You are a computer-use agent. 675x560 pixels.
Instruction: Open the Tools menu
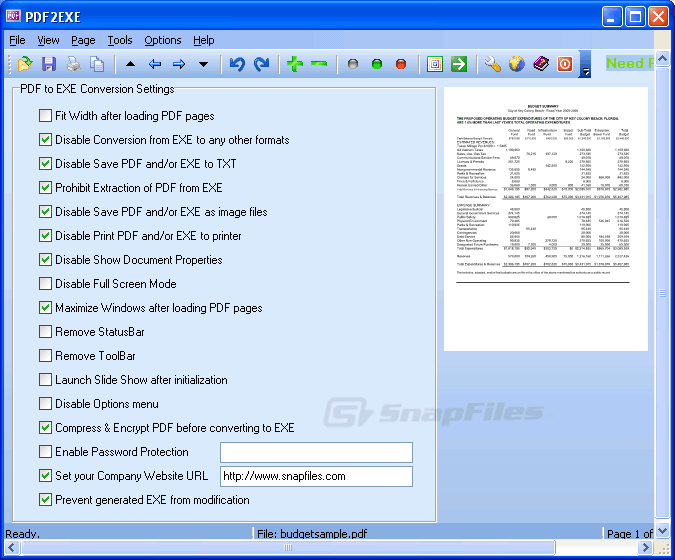tap(120, 40)
